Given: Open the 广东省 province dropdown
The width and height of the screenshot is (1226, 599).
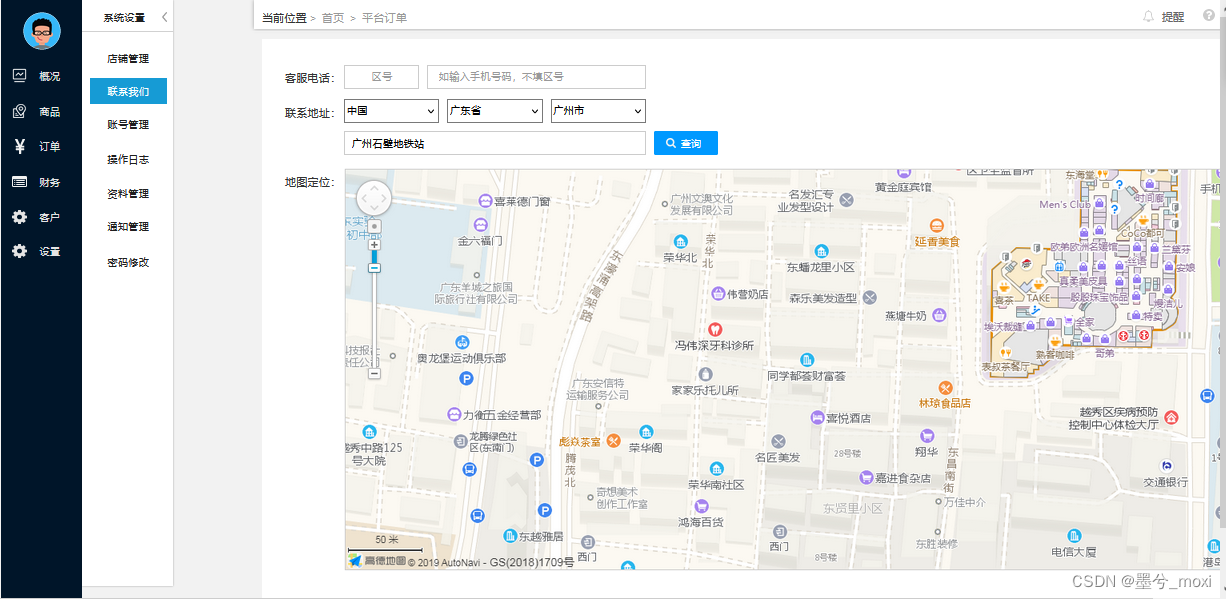Looking at the screenshot, I should tap(494, 111).
